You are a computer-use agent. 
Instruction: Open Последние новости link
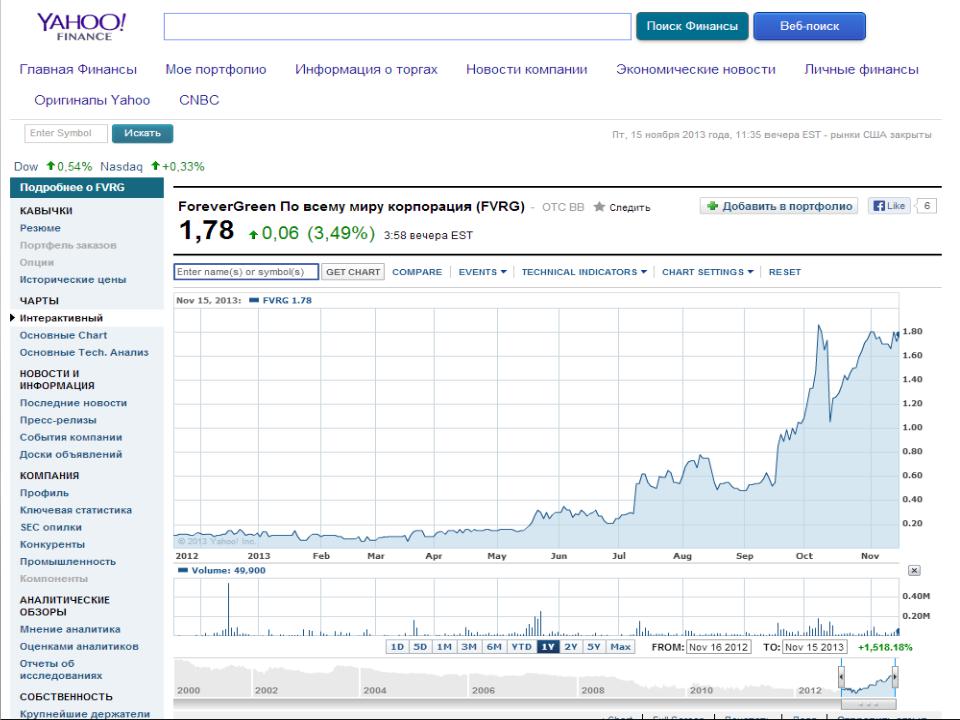(x=73, y=403)
